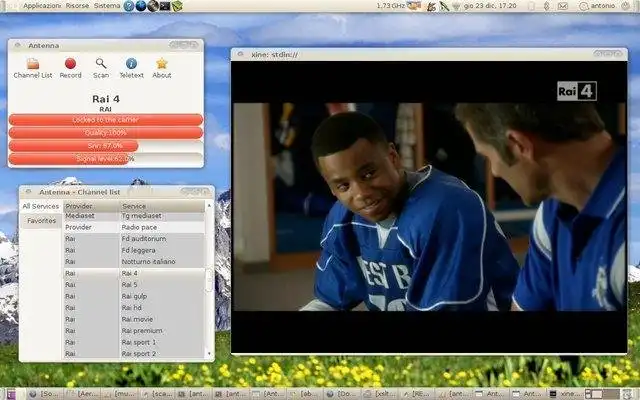Click the channel list scrollbar thumb
This screenshot has width=640, height=400.
pos(209,280)
